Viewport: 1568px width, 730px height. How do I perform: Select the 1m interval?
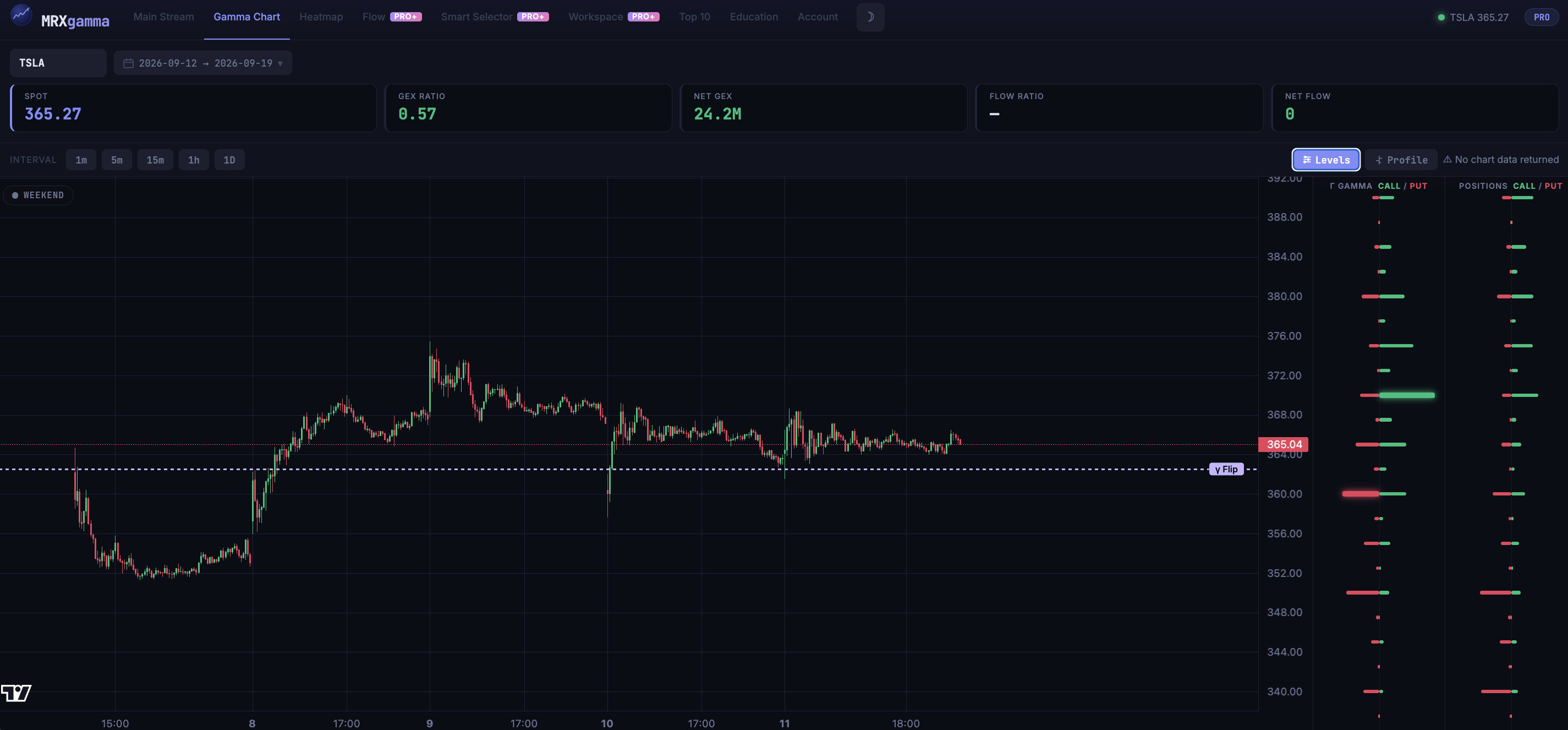pyautogui.click(x=81, y=160)
